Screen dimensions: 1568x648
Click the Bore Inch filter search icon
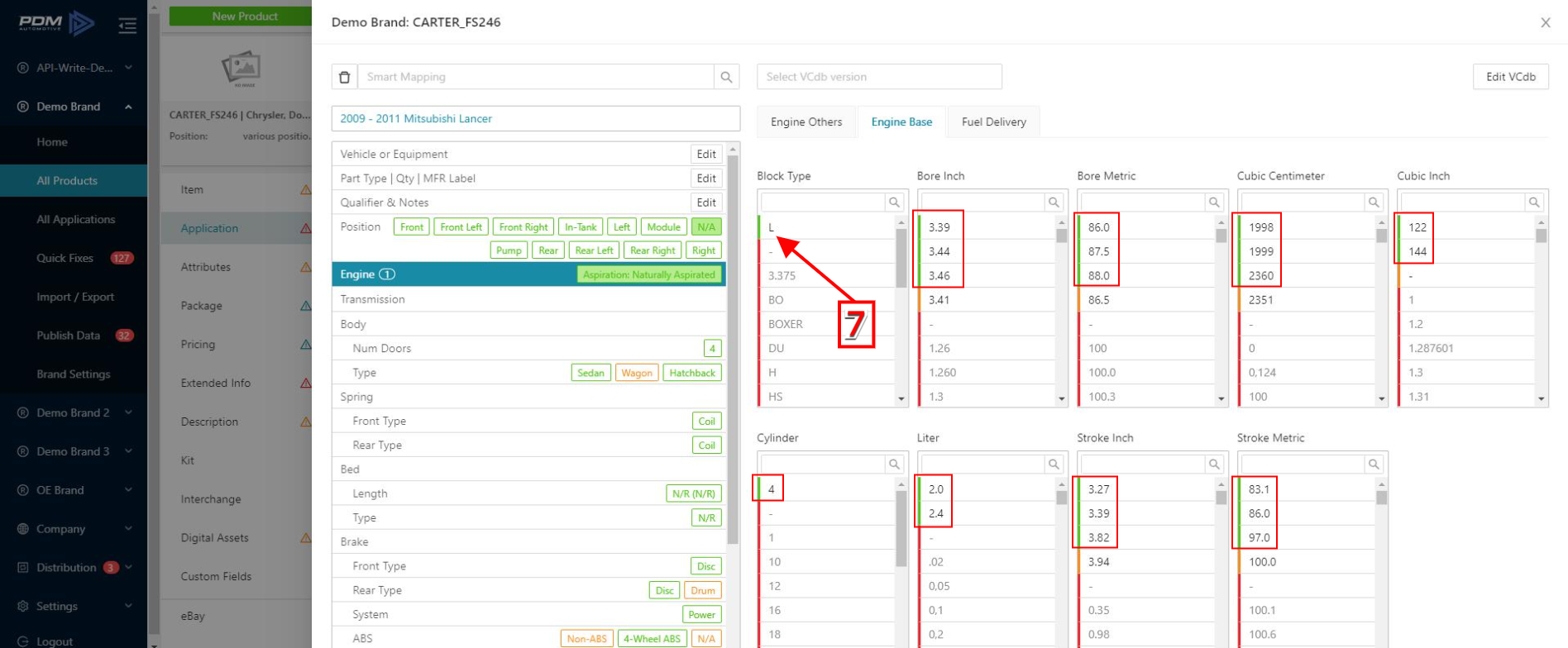pyautogui.click(x=1054, y=202)
